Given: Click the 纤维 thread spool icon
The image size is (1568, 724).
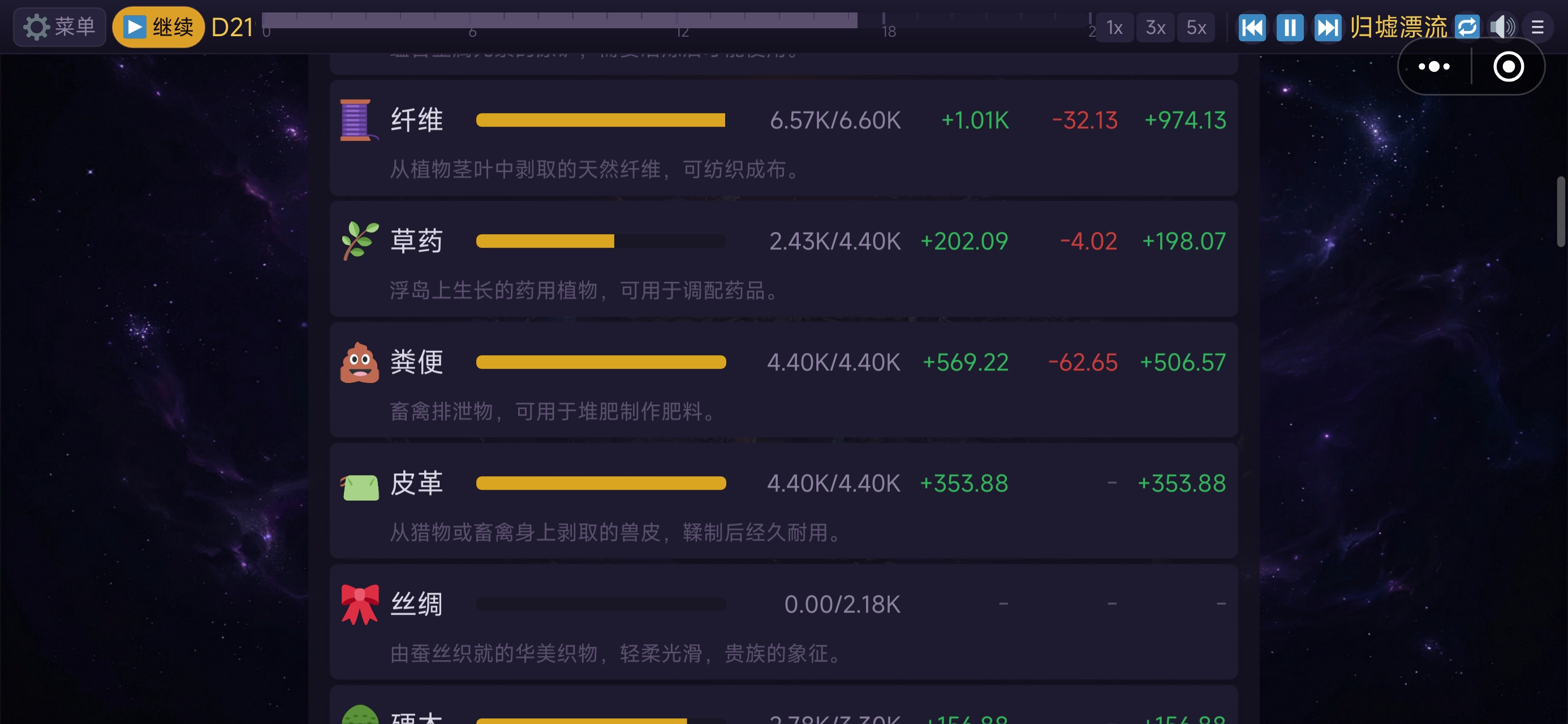Looking at the screenshot, I should (x=358, y=120).
